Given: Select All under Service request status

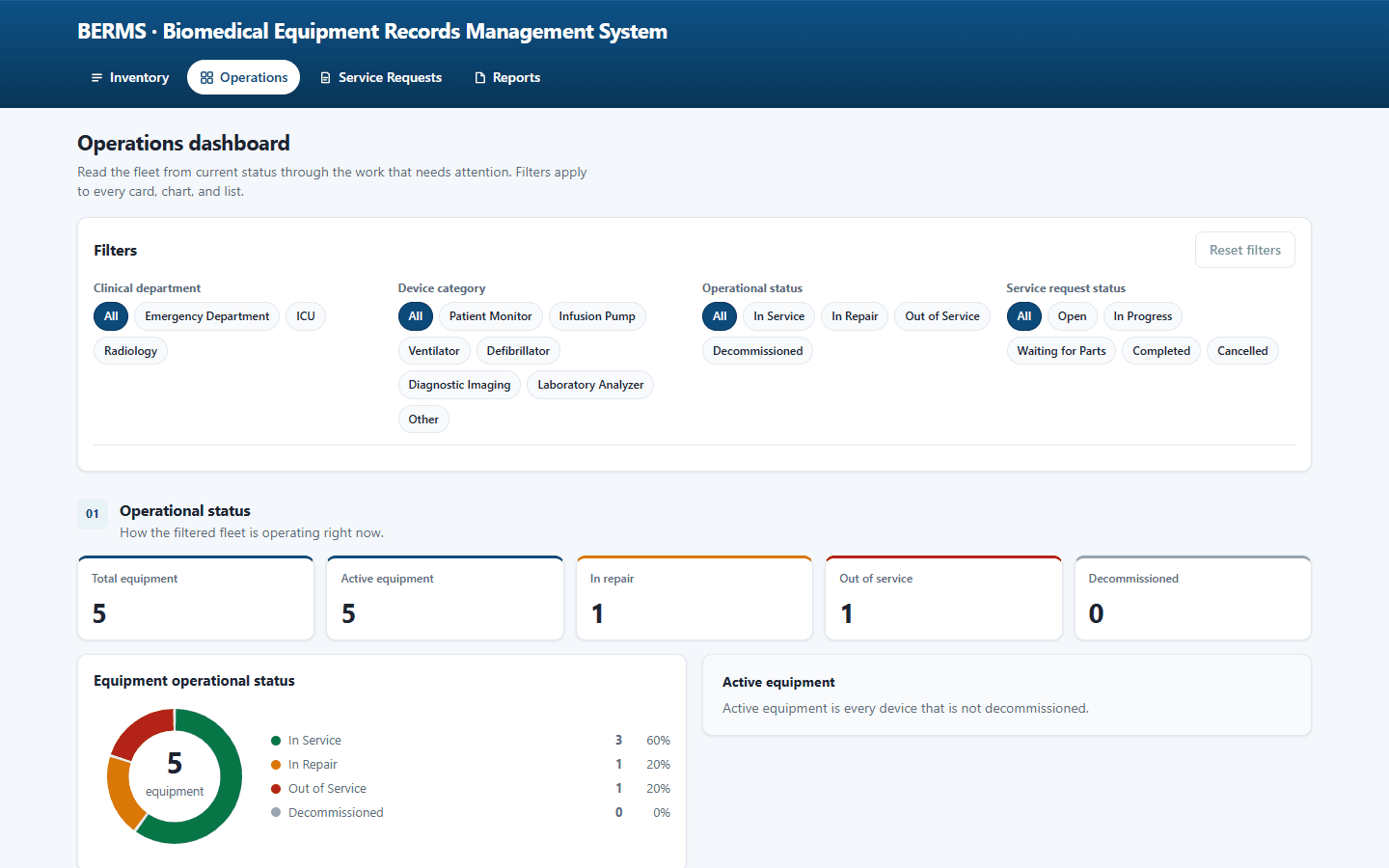Looking at the screenshot, I should (1024, 316).
